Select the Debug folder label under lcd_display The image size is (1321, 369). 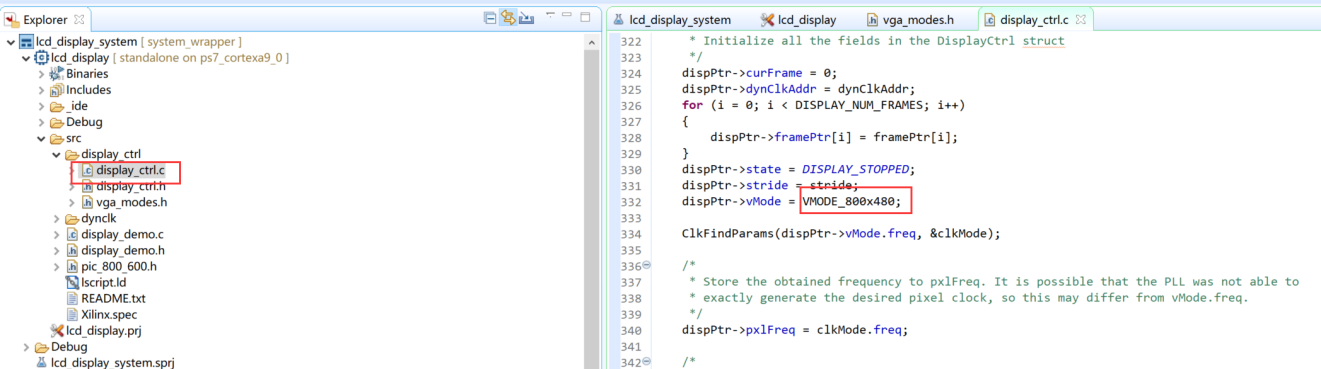(x=85, y=122)
